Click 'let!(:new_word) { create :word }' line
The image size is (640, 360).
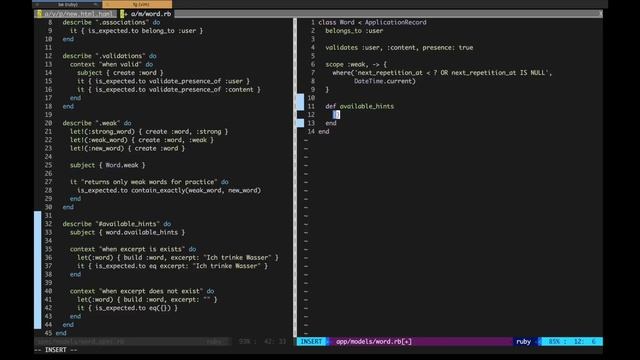click(x=127, y=148)
